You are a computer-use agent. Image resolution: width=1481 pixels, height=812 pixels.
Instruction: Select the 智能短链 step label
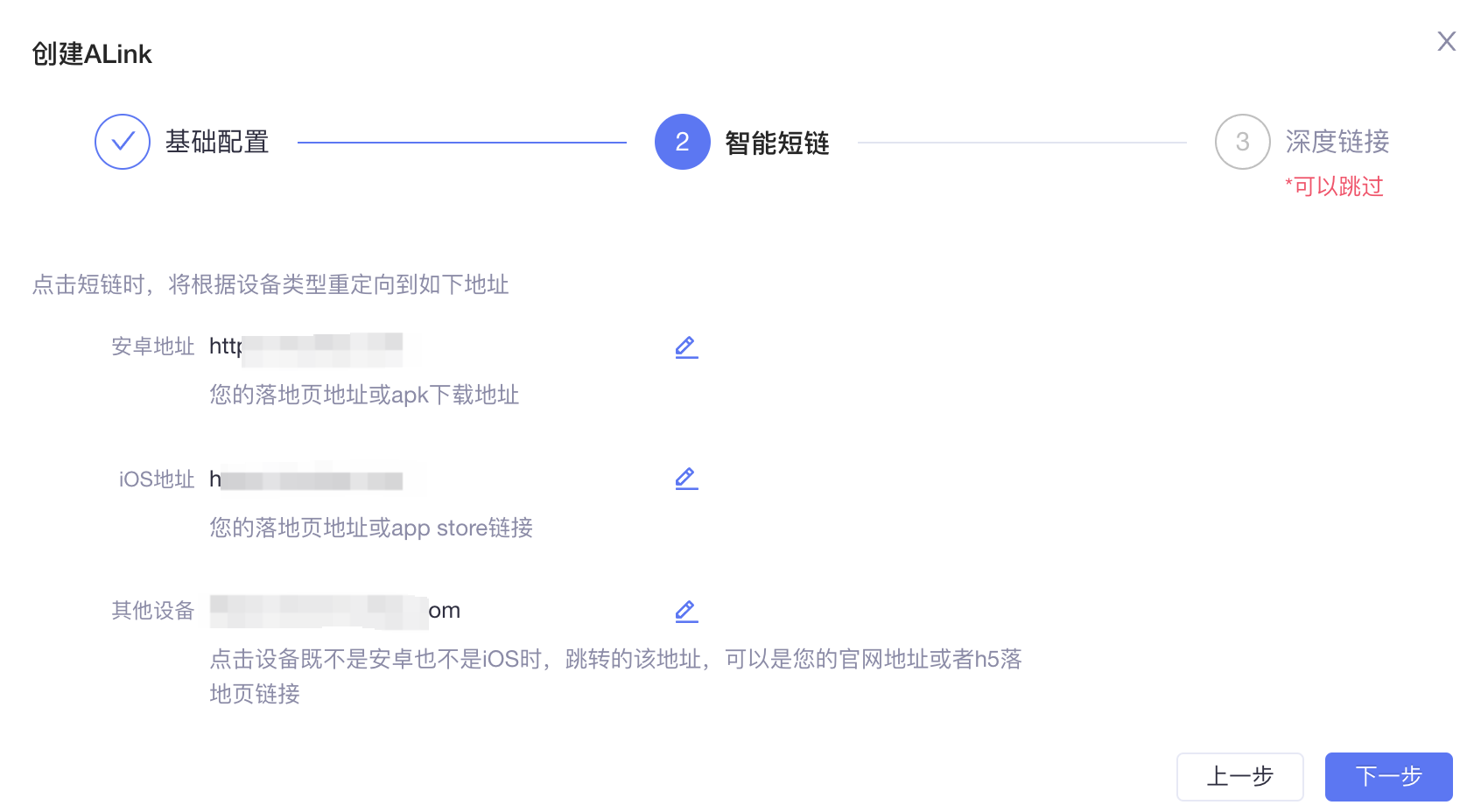coord(777,143)
